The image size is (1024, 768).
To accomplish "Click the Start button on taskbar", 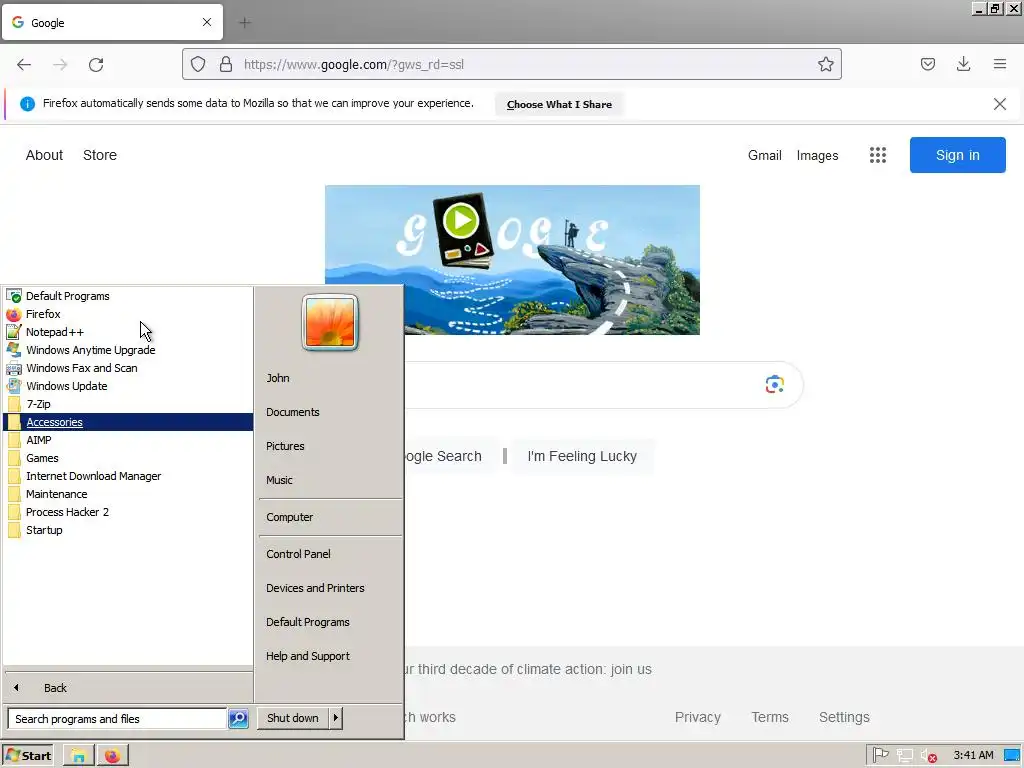I will pyautogui.click(x=28, y=756).
